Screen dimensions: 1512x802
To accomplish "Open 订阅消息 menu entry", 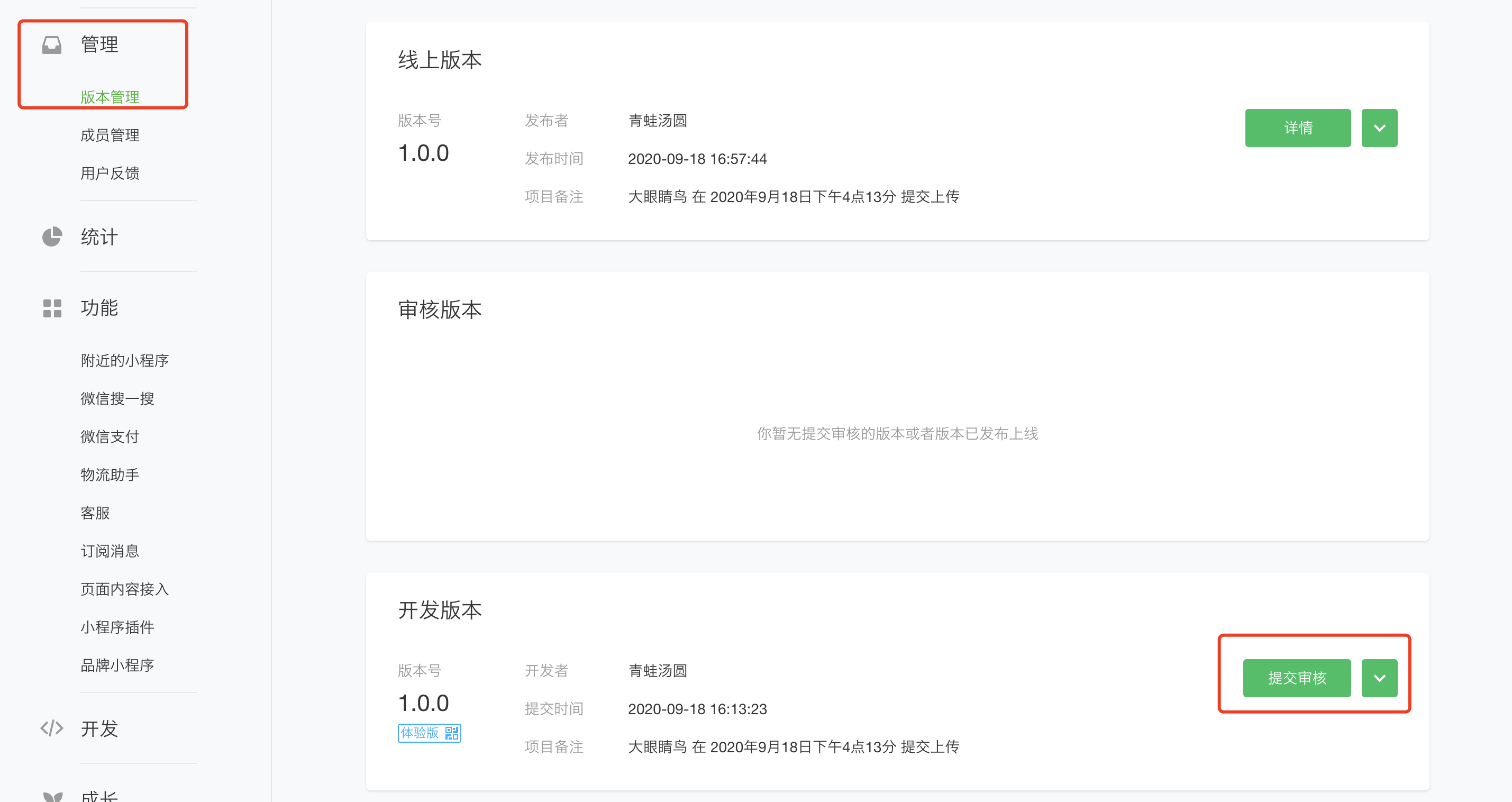I will 110,551.
